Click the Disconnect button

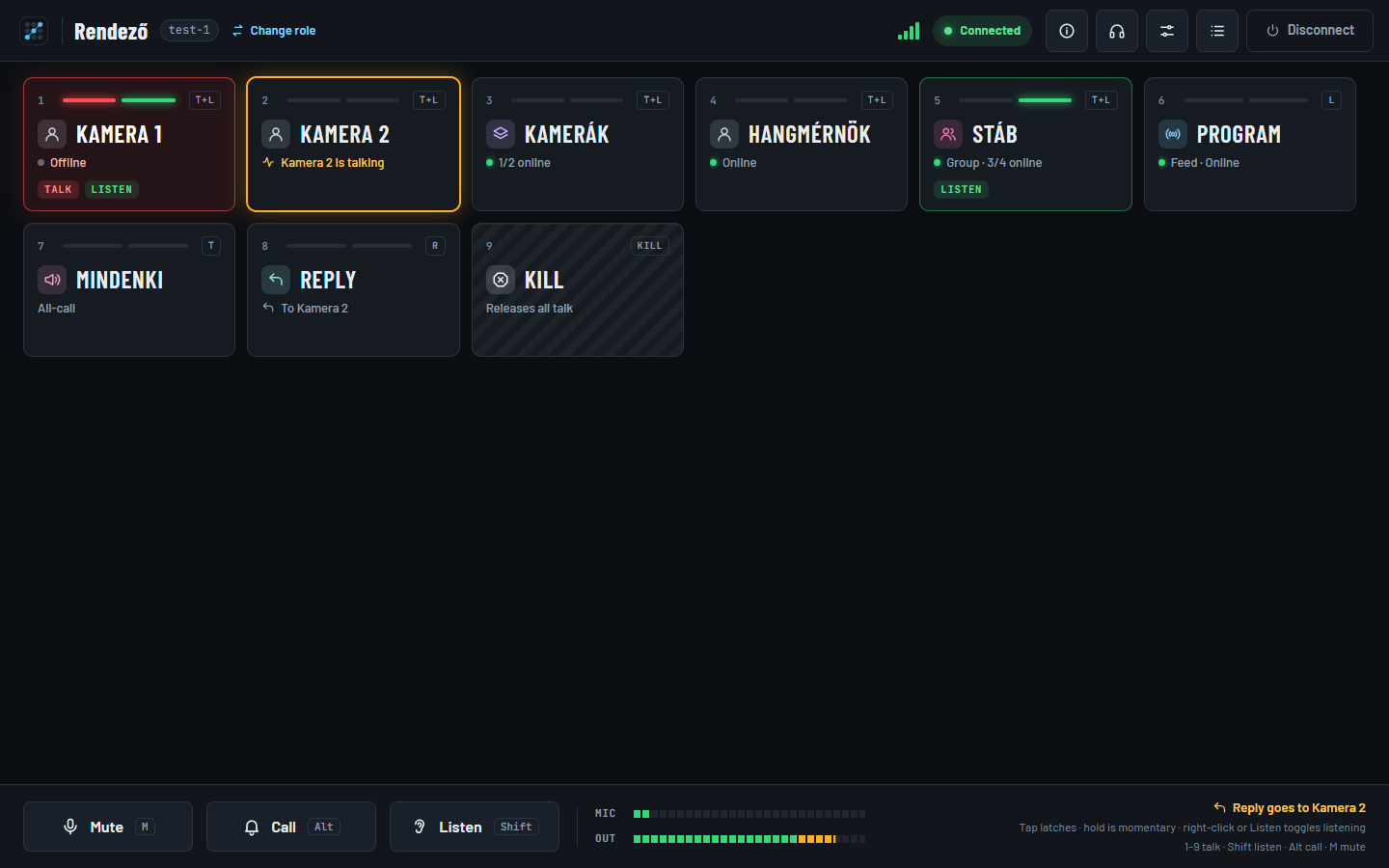click(x=1310, y=31)
